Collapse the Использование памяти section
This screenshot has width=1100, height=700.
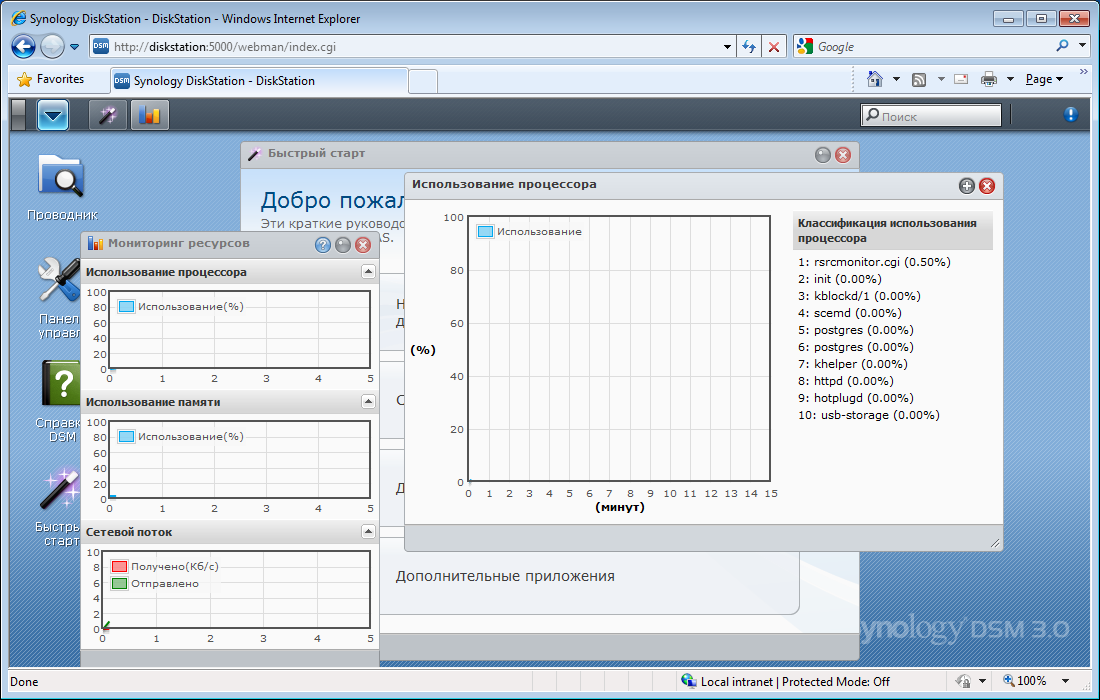pyautogui.click(x=368, y=401)
